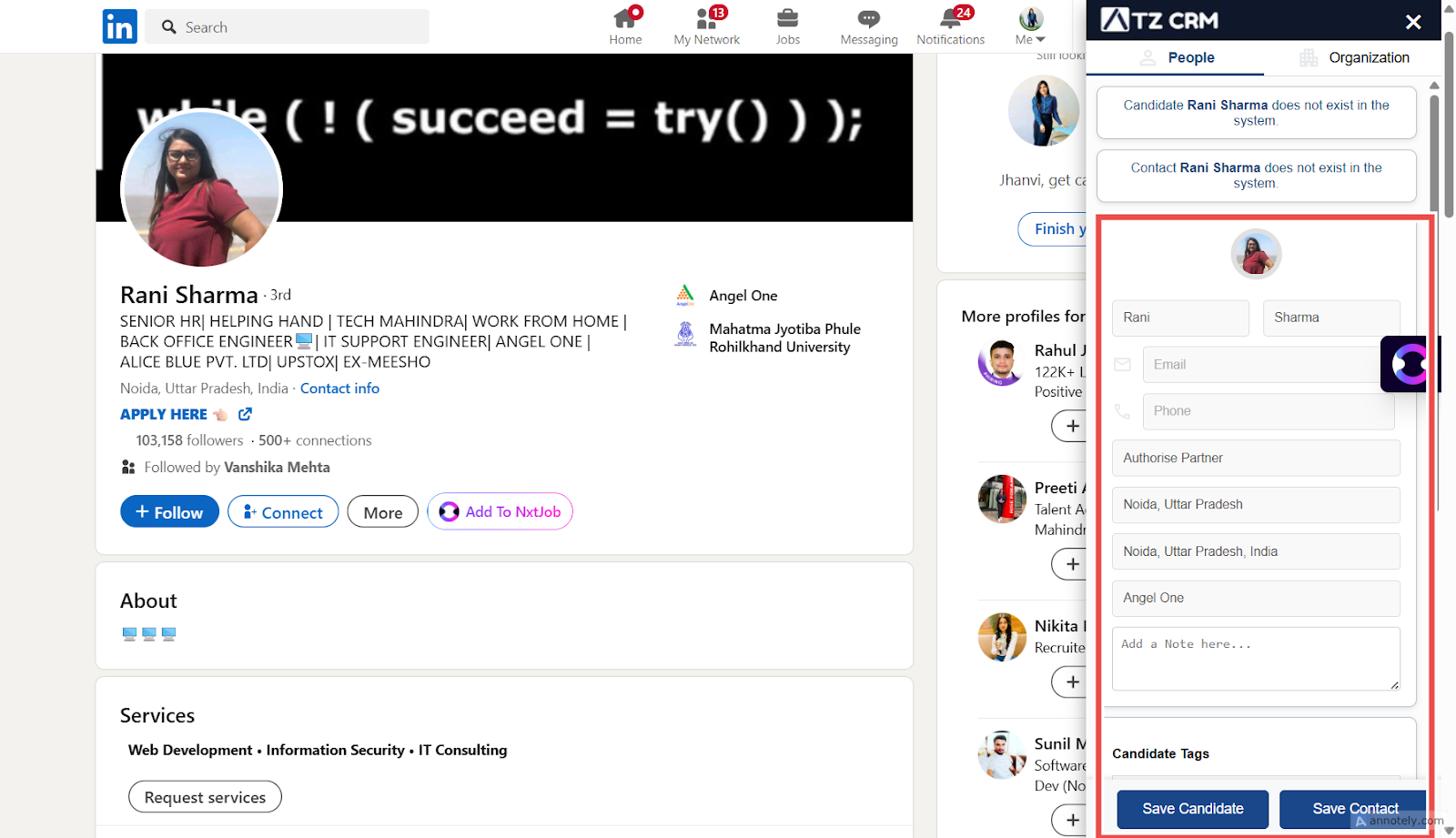Click 500+ connections text
The height and width of the screenshot is (838, 1456).
(315, 440)
